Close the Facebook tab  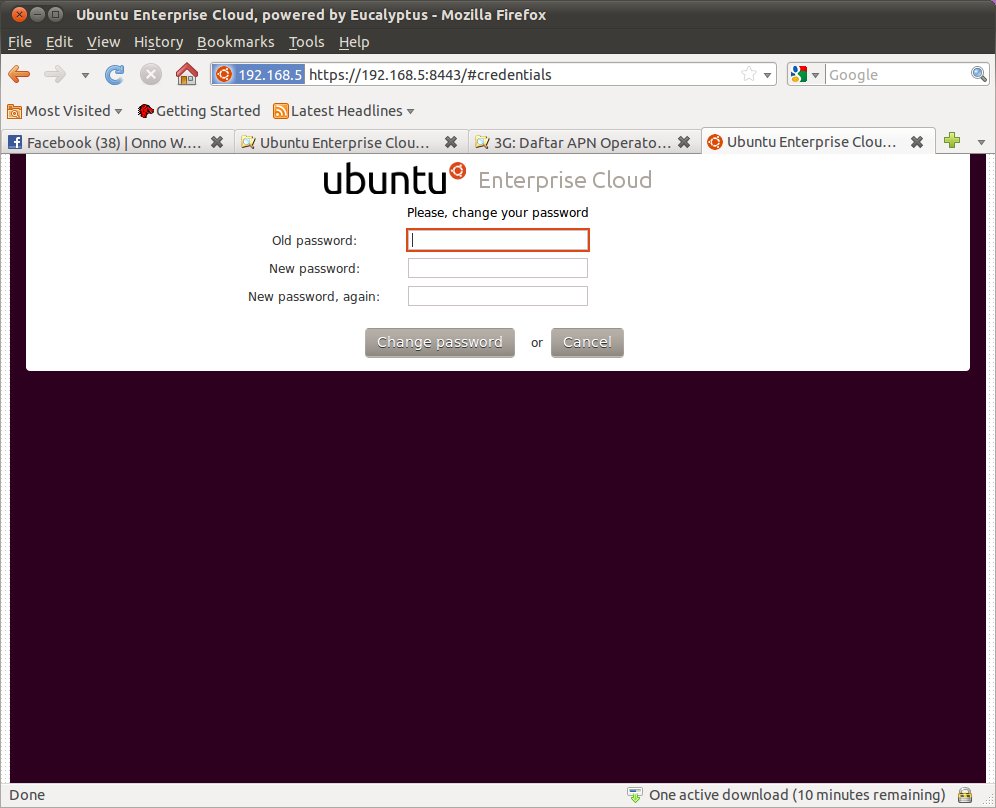[220, 142]
